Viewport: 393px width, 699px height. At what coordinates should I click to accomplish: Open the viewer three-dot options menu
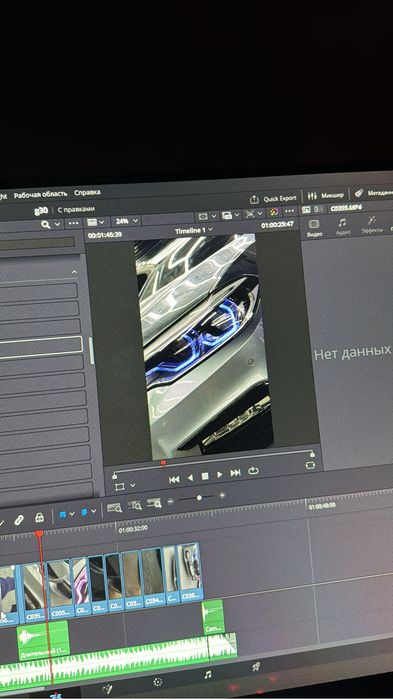(x=290, y=211)
